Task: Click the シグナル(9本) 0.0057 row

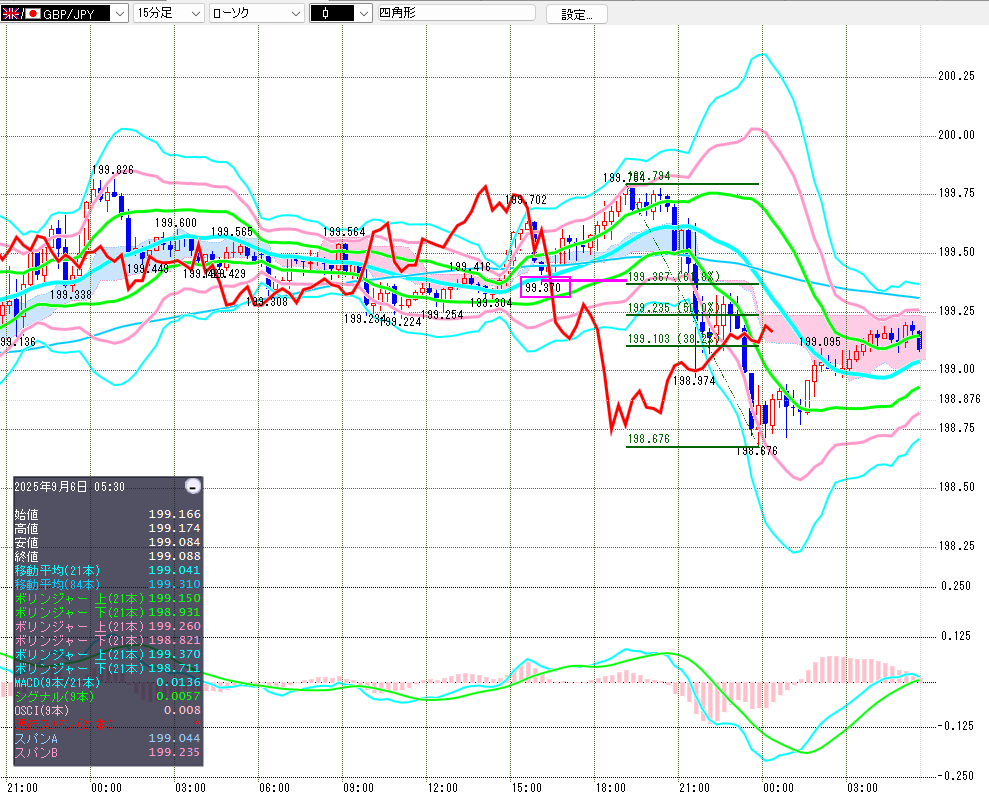Action: tap(108, 696)
